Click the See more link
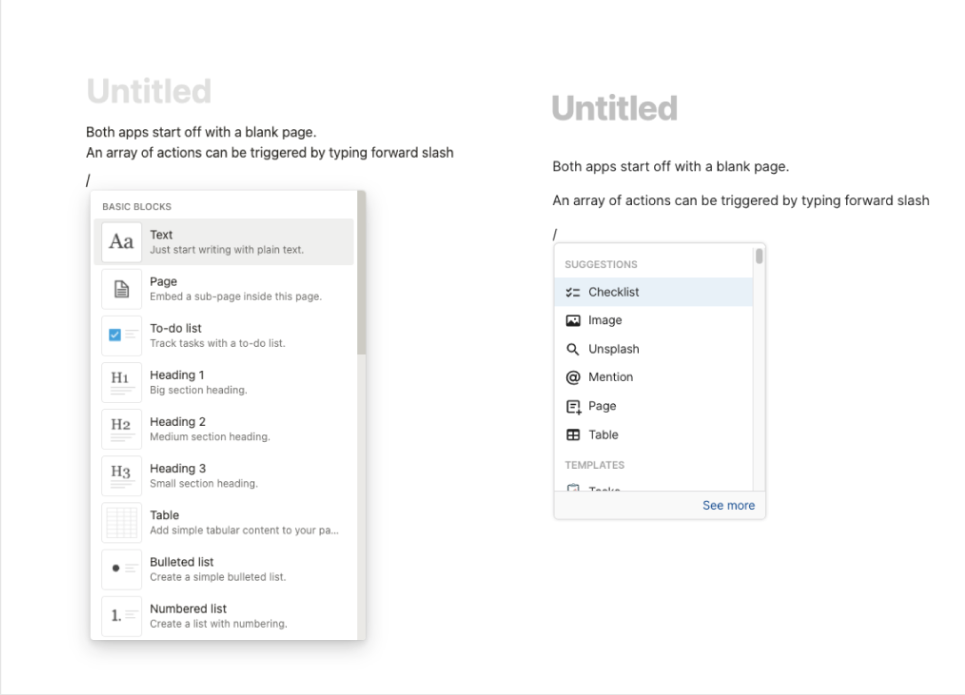This screenshot has width=965, height=695. click(x=728, y=505)
